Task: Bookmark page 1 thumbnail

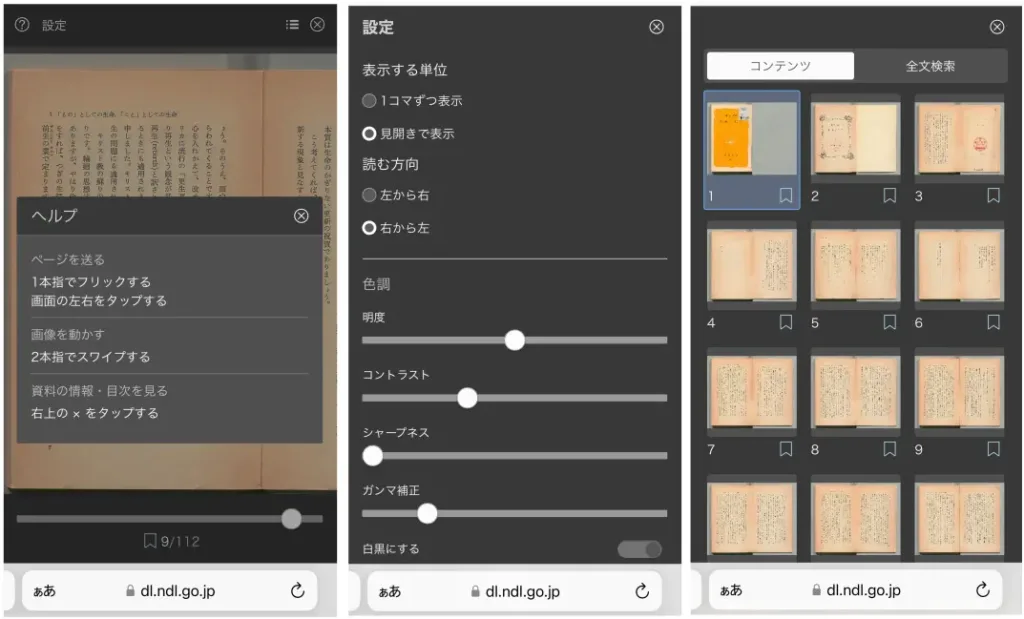Action: (786, 196)
